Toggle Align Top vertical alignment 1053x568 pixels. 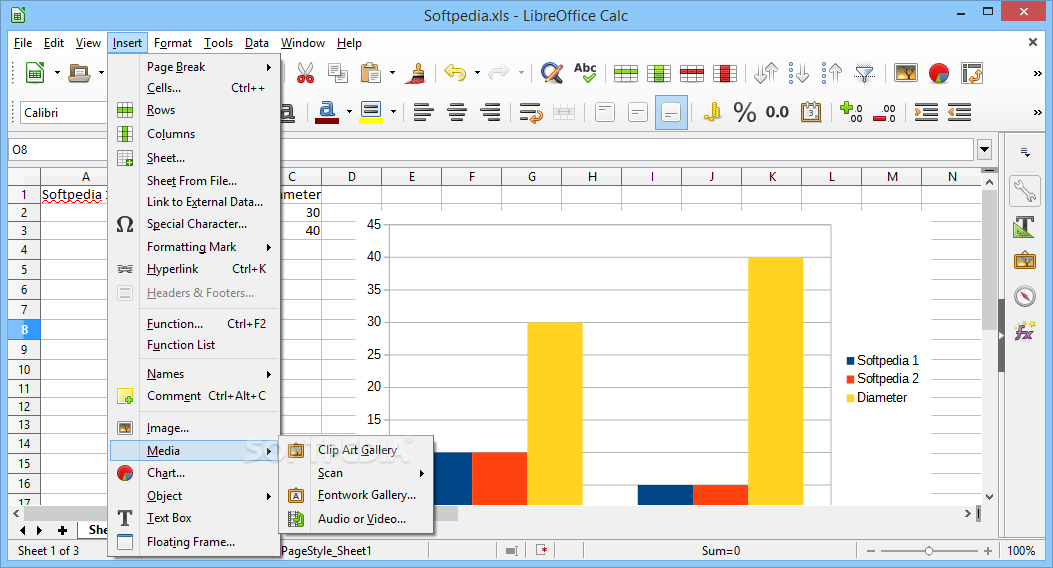[605, 112]
